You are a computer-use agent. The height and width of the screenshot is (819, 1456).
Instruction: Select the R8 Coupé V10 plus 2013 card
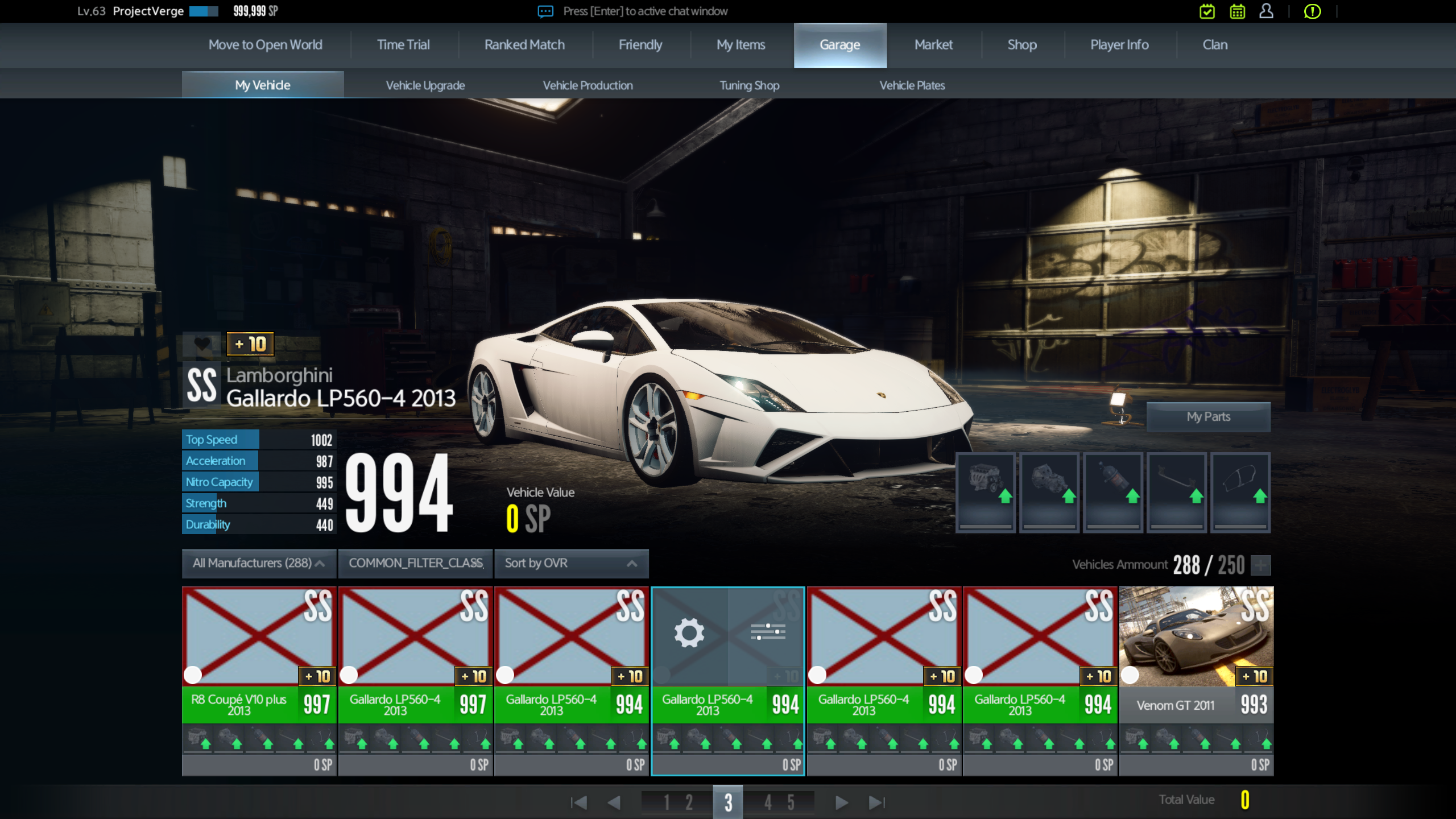tap(259, 681)
